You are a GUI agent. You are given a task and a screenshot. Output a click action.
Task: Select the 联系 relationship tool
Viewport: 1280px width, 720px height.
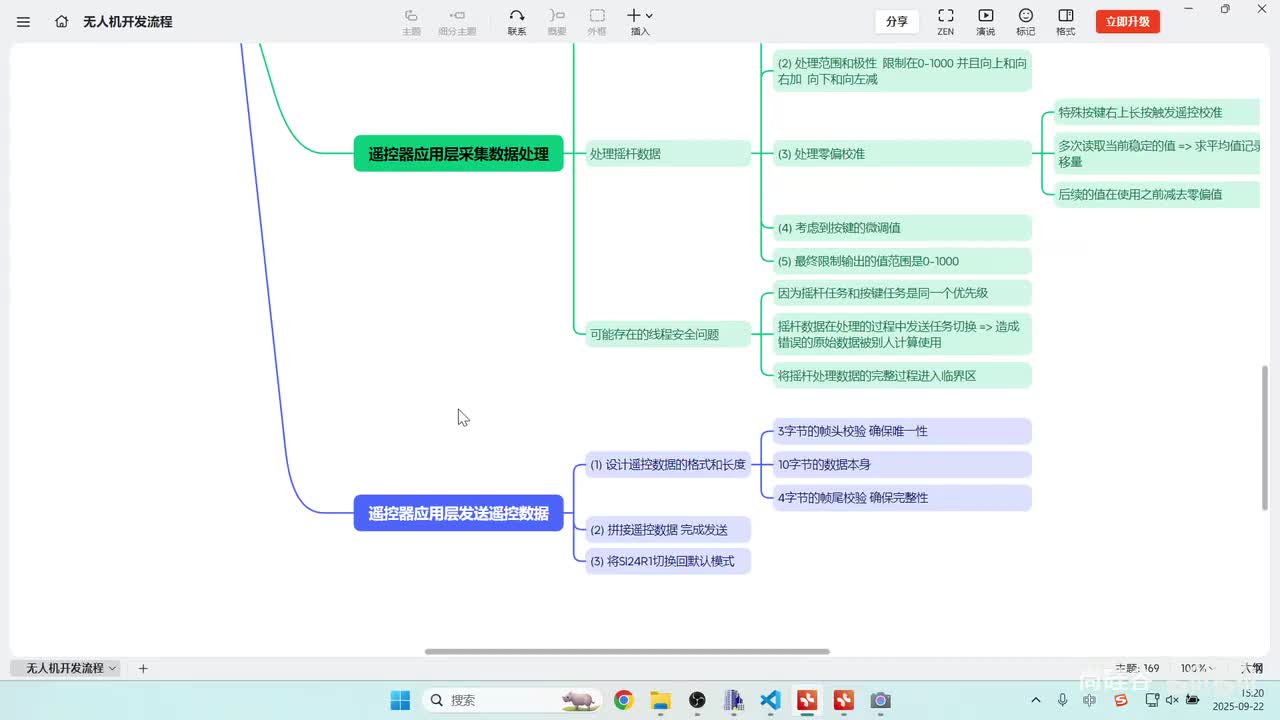(x=517, y=22)
